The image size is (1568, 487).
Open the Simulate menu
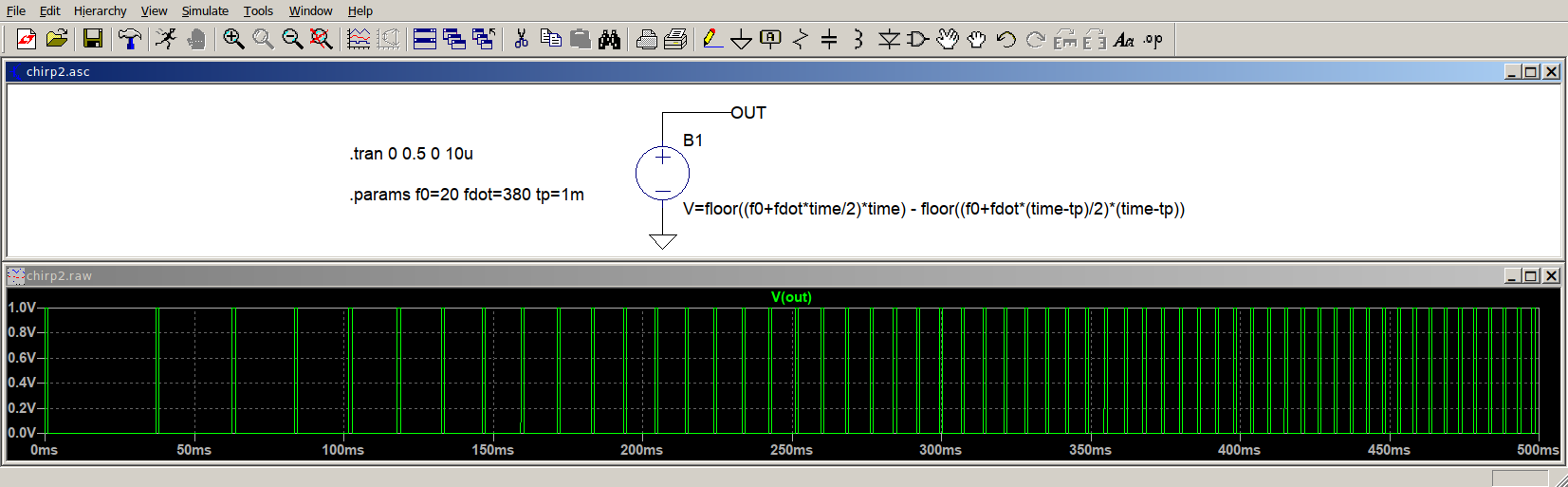click(206, 10)
